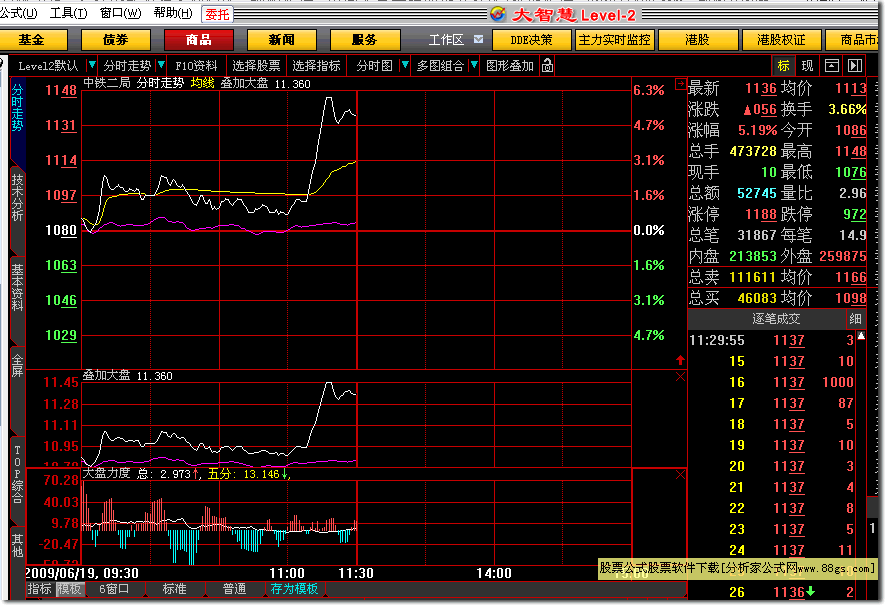Select the 6窗口 bottom tab
The width and height of the screenshot is (888, 607).
click(x=114, y=589)
